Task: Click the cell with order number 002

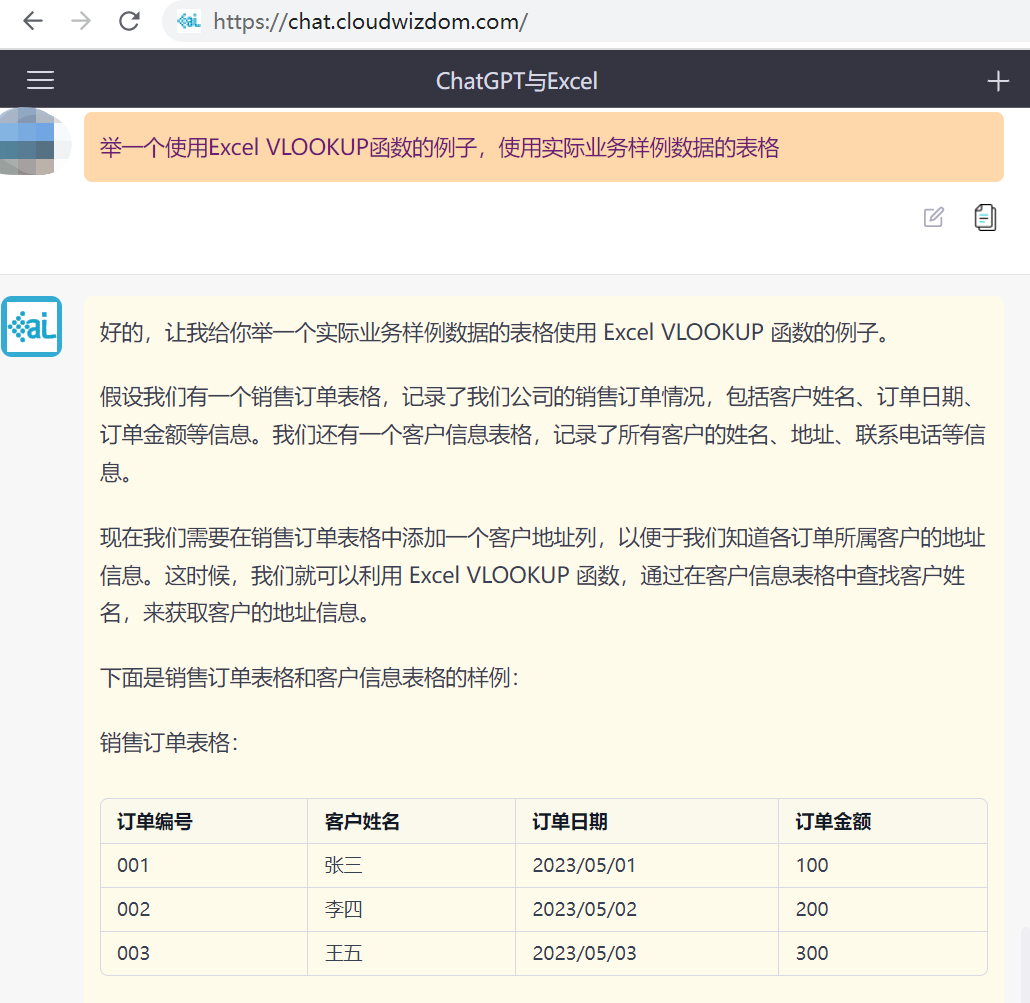Action: [204, 910]
